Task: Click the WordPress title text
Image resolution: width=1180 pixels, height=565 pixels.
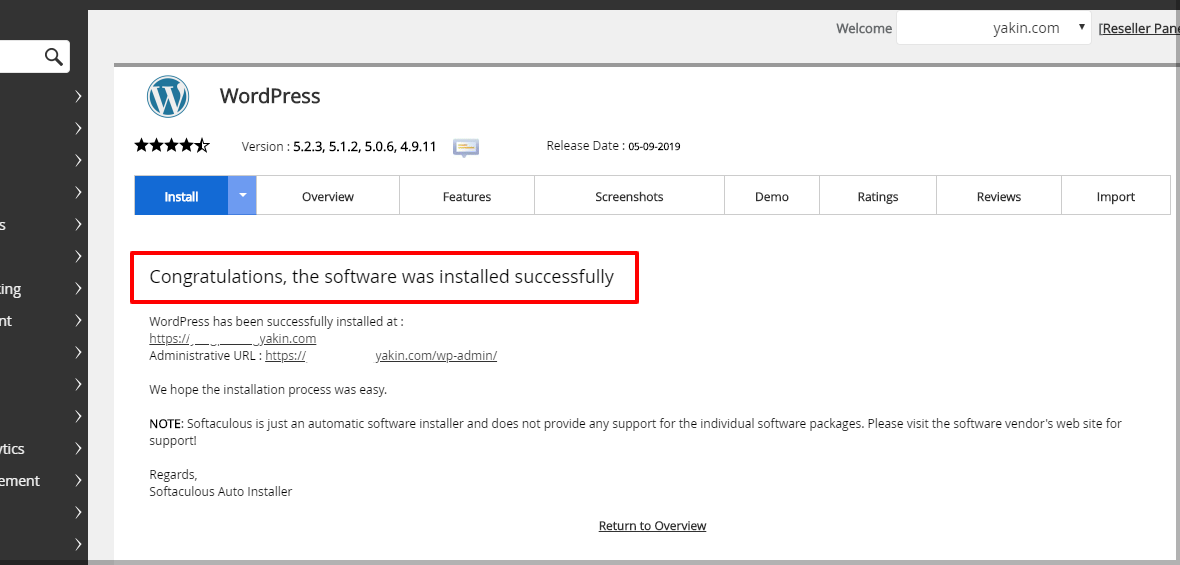Action: click(x=270, y=96)
